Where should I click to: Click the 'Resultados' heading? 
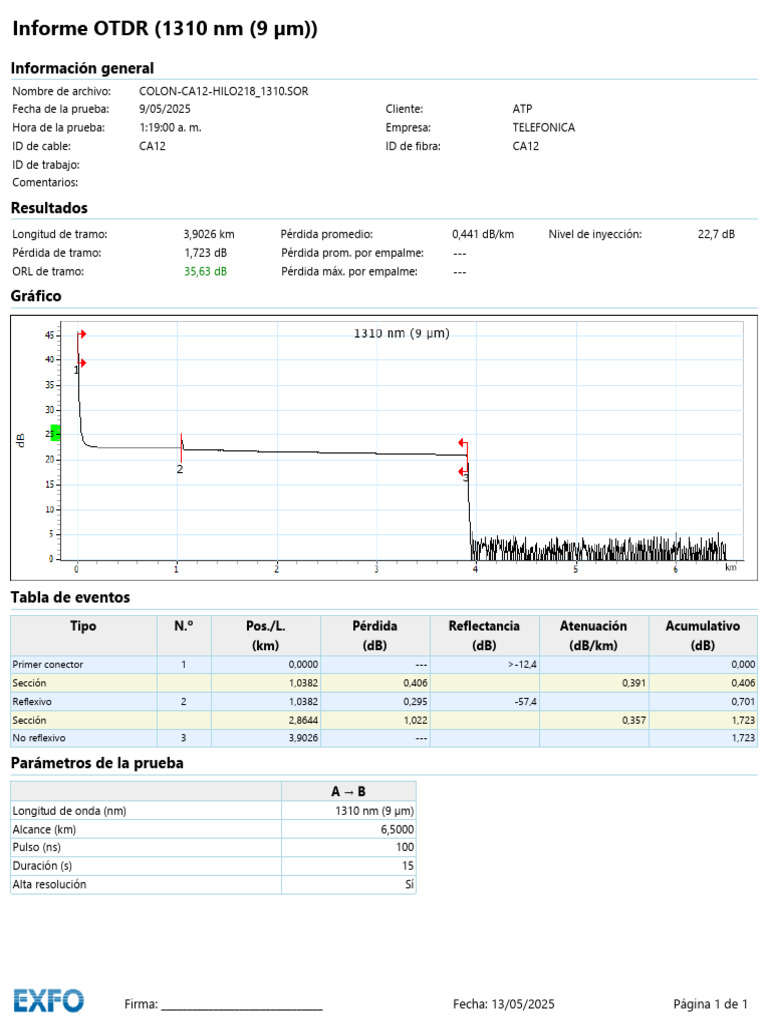(x=49, y=208)
